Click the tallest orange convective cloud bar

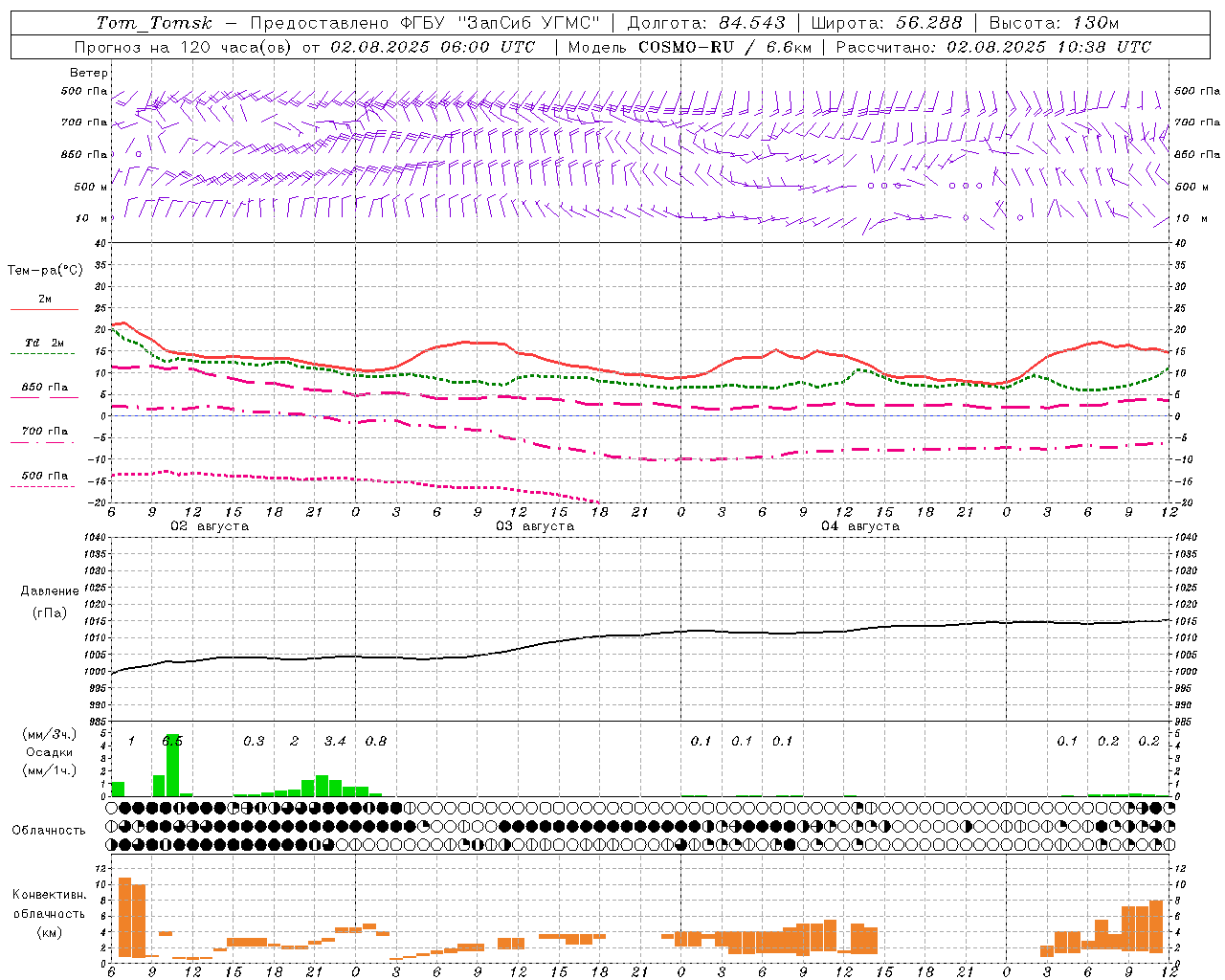[x=124, y=917]
